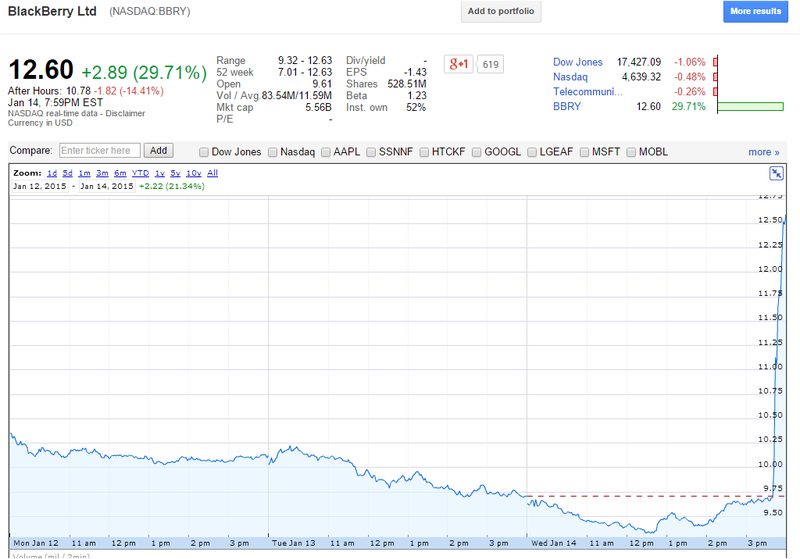
Task: Collapse the chart using the corner icon
Action: point(776,173)
